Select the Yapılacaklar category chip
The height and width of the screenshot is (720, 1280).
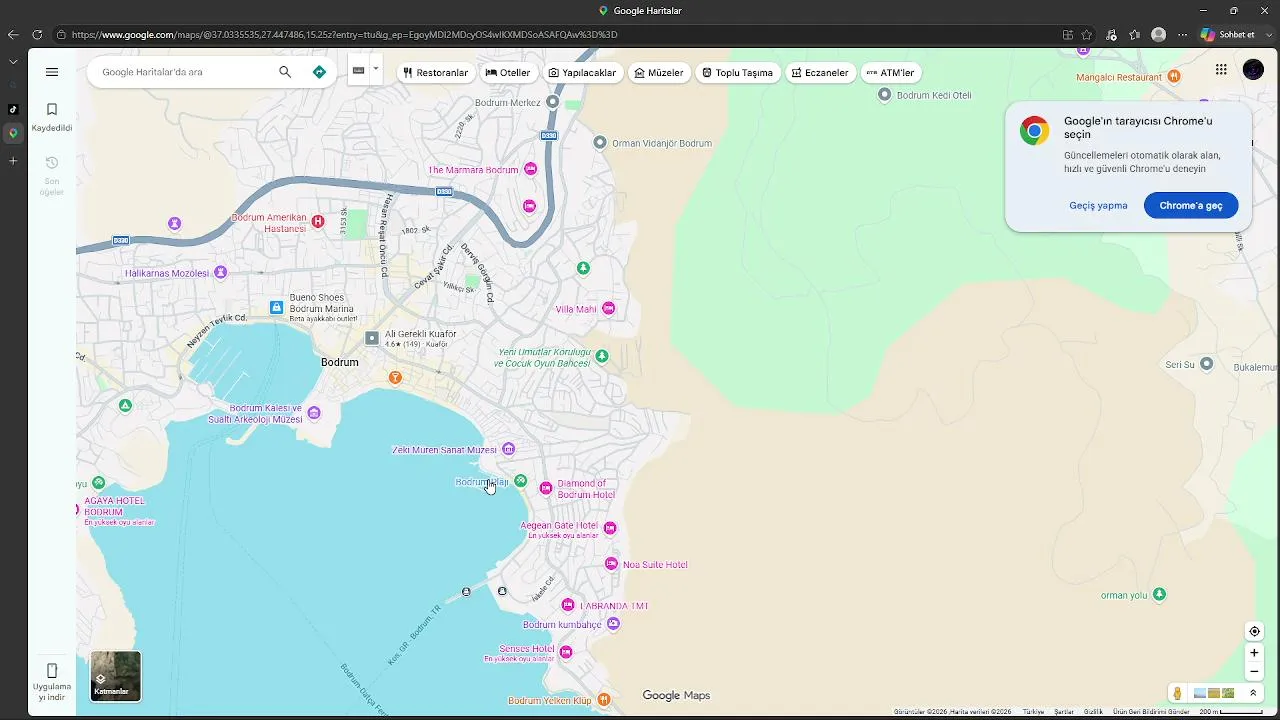click(x=582, y=72)
